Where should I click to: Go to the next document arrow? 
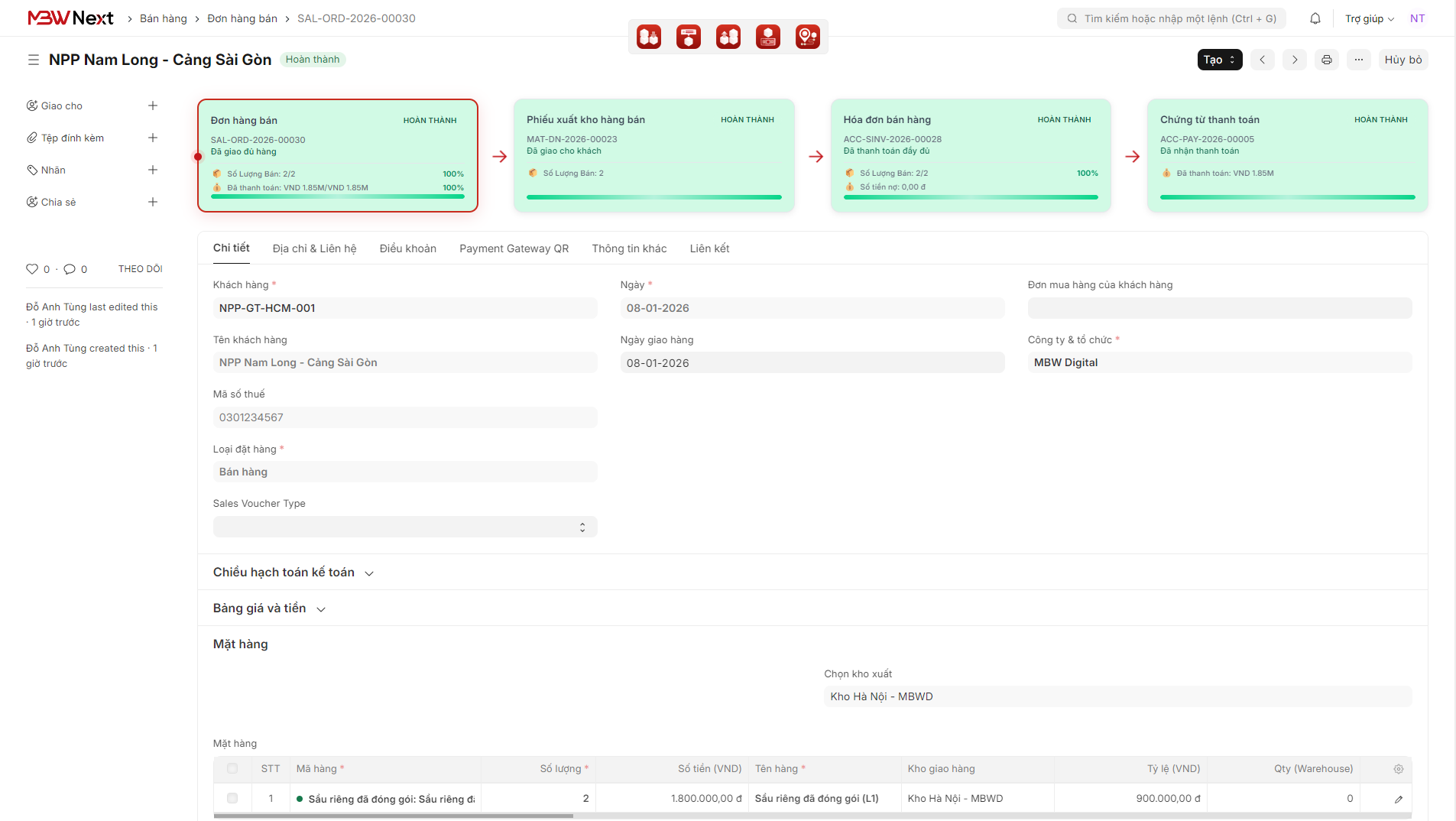[x=1294, y=60]
